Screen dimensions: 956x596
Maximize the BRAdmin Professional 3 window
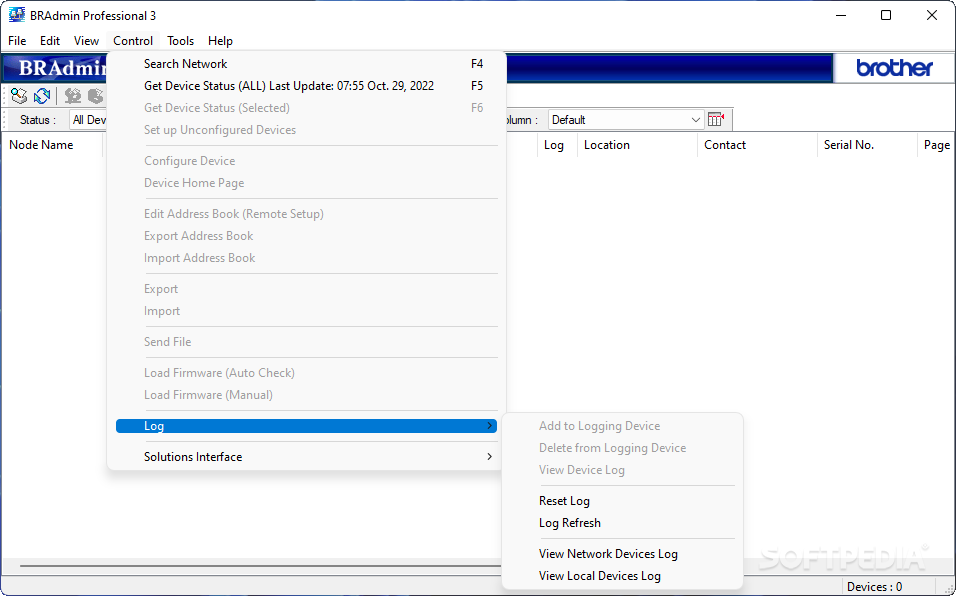(886, 15)
